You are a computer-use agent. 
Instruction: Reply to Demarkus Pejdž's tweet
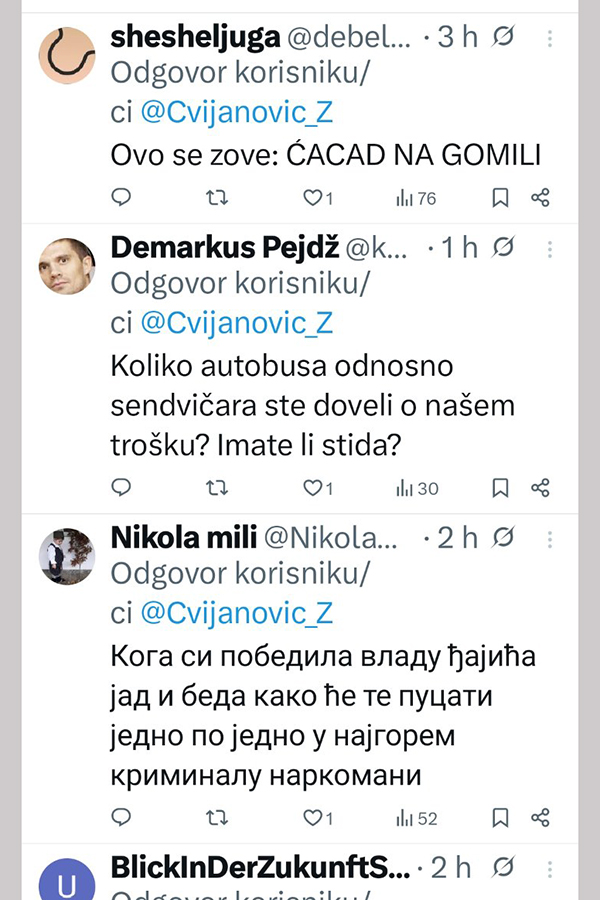point(121,487)
